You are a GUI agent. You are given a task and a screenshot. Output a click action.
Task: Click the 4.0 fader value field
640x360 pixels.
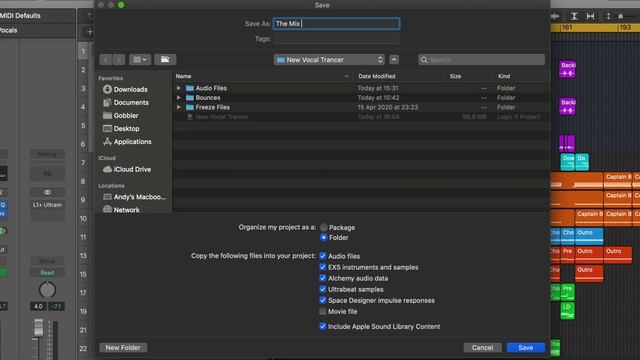pos(38,306)
